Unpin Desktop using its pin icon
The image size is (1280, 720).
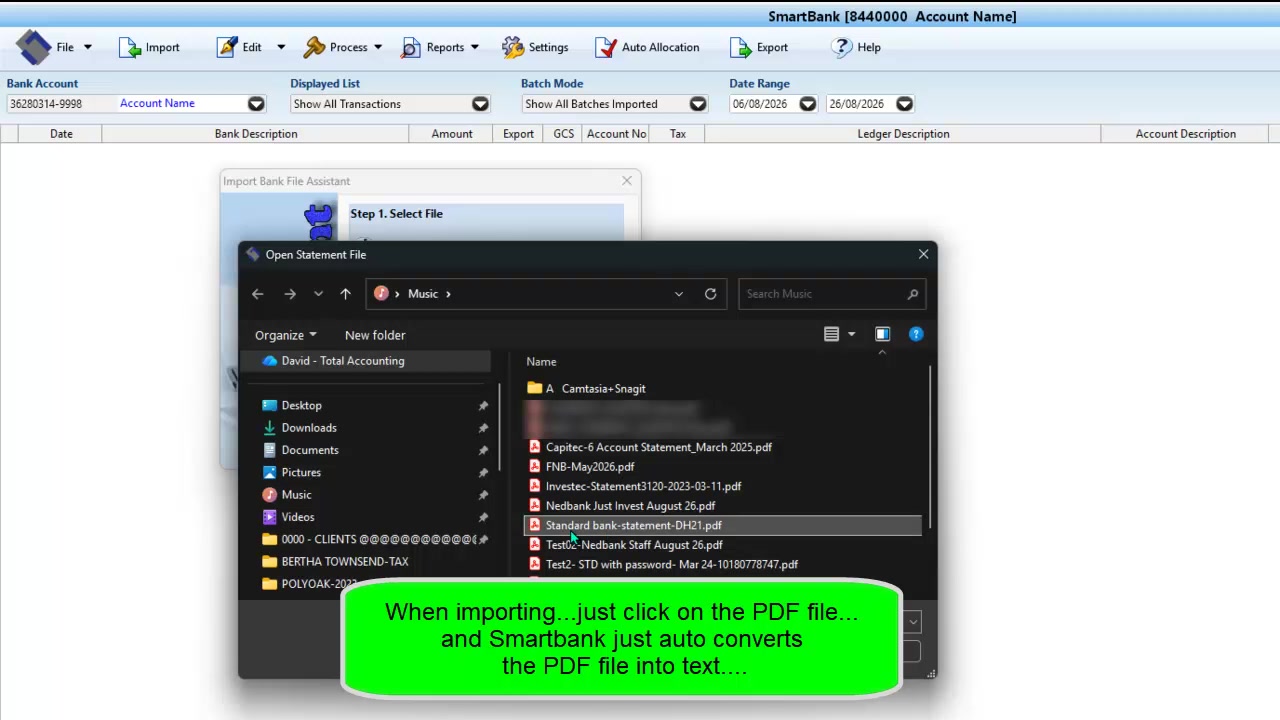(x=483, y=406)
